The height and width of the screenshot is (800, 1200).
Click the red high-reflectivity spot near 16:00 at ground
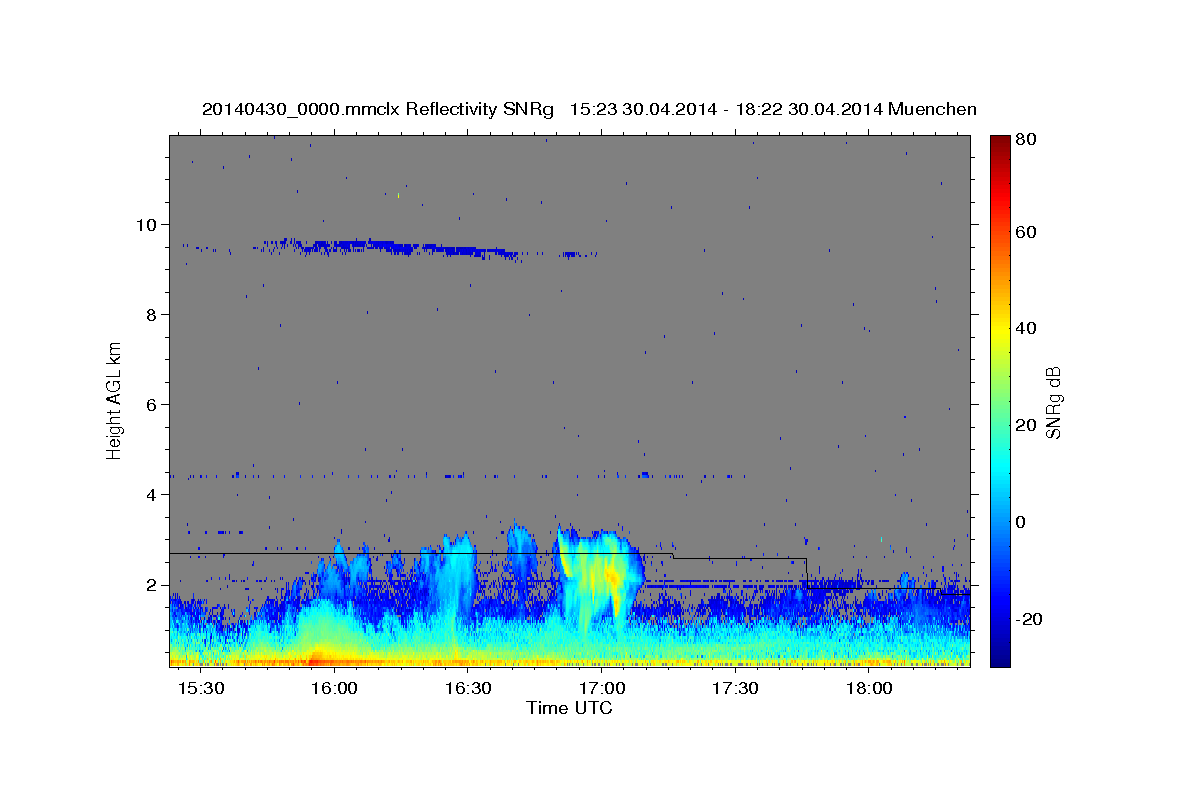click(x=317, y=659)
